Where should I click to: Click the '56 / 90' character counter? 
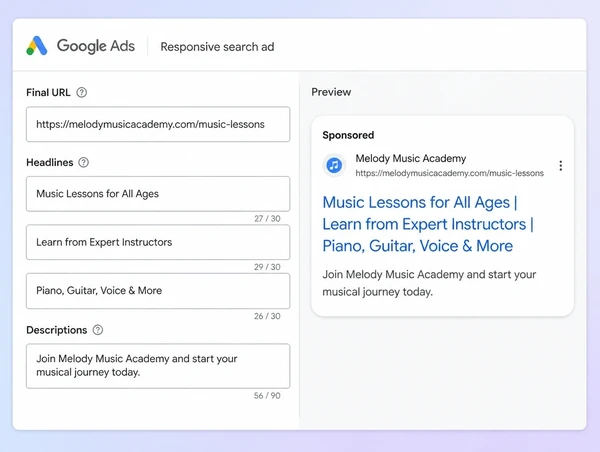click(x=267, y=396)
